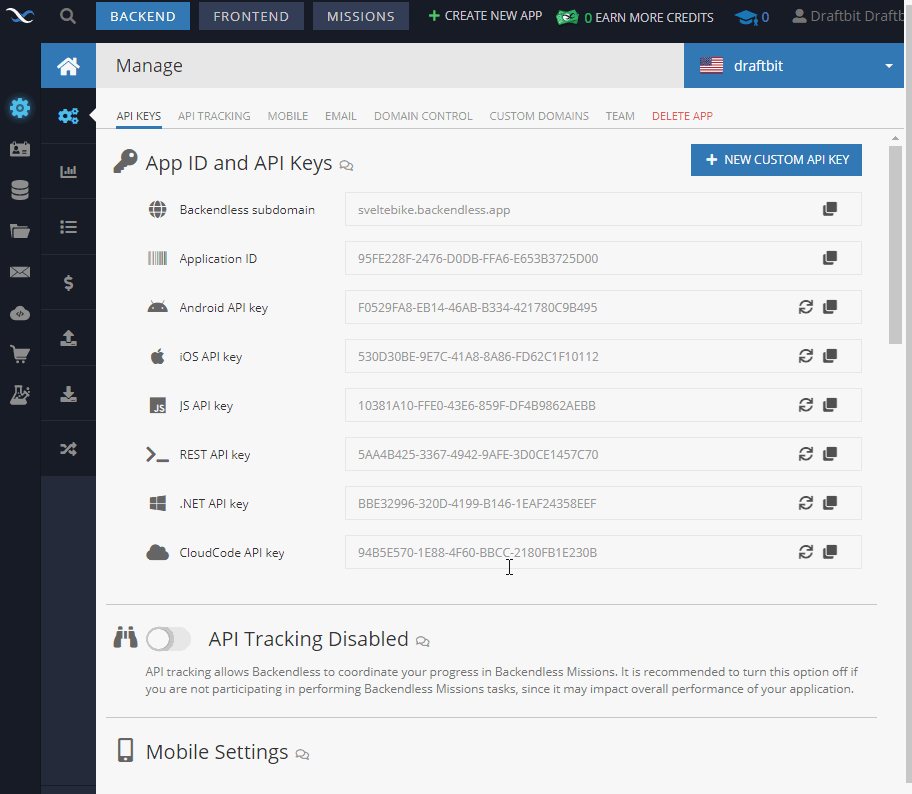Screen dimensions: 912x794
Task: Switch to the API KEYS tab
Action: [x=138, y=116]
